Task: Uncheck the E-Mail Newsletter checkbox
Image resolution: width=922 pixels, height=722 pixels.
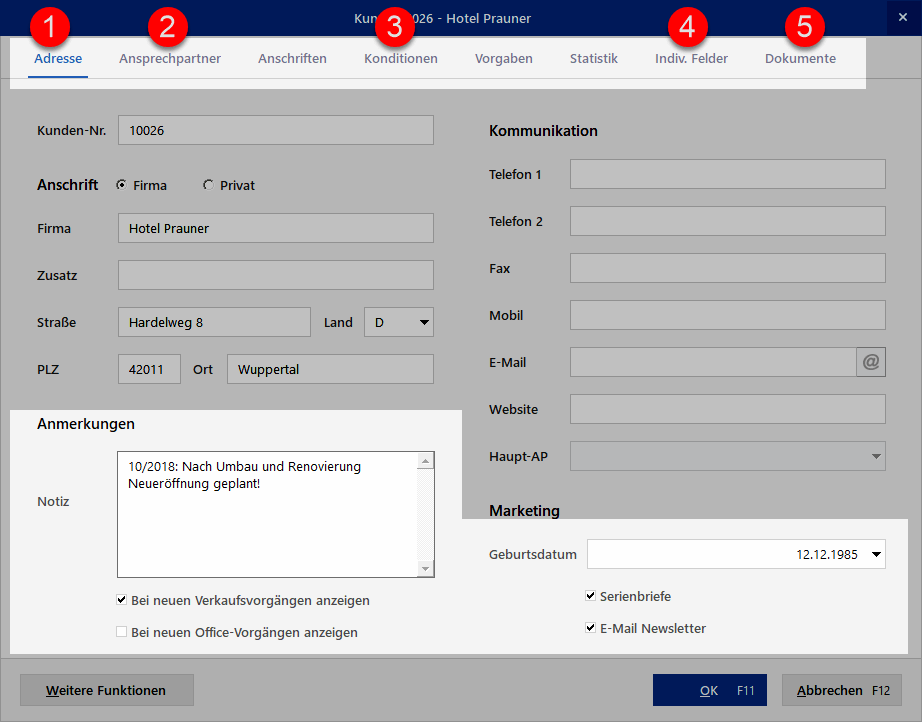Action: pos(590,628)
